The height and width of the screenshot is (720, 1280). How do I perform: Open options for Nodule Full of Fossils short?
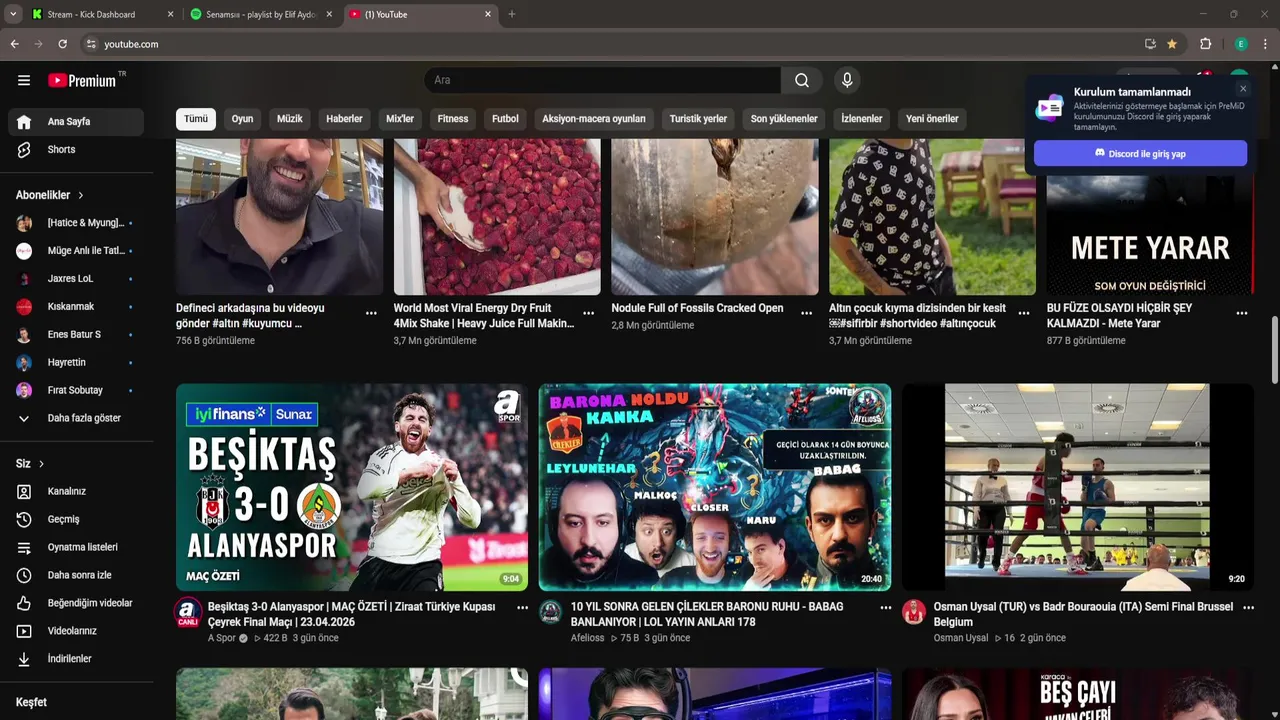tap(807, 313)
